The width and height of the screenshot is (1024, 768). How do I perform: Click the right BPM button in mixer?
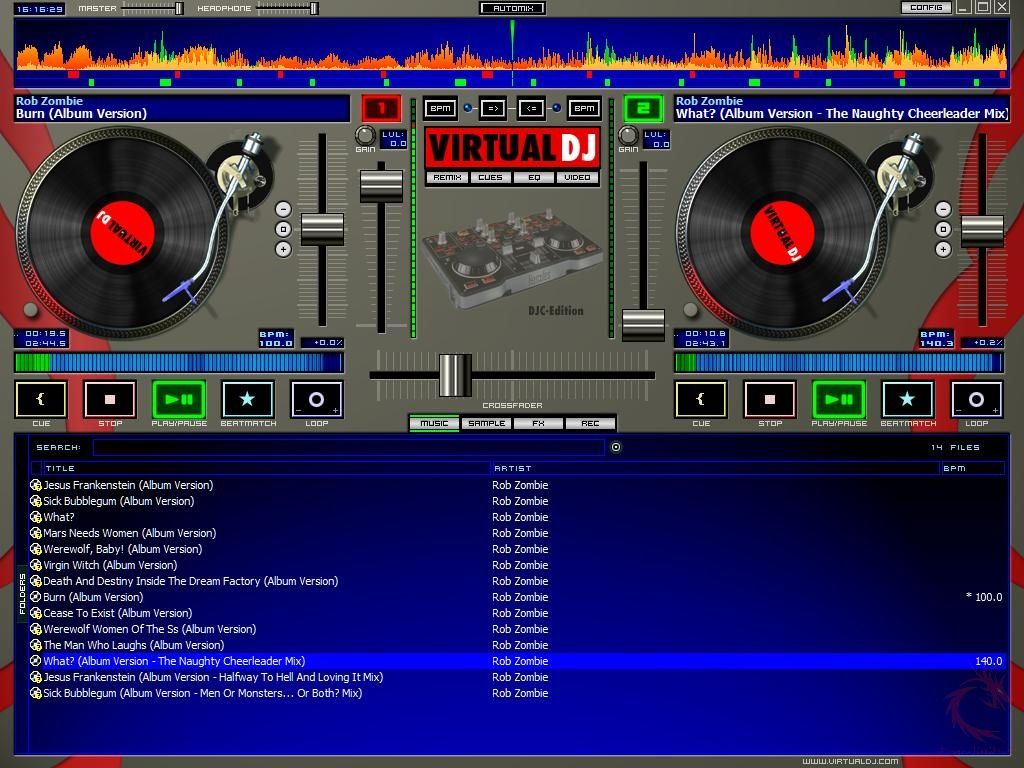(x=584, y=108)
